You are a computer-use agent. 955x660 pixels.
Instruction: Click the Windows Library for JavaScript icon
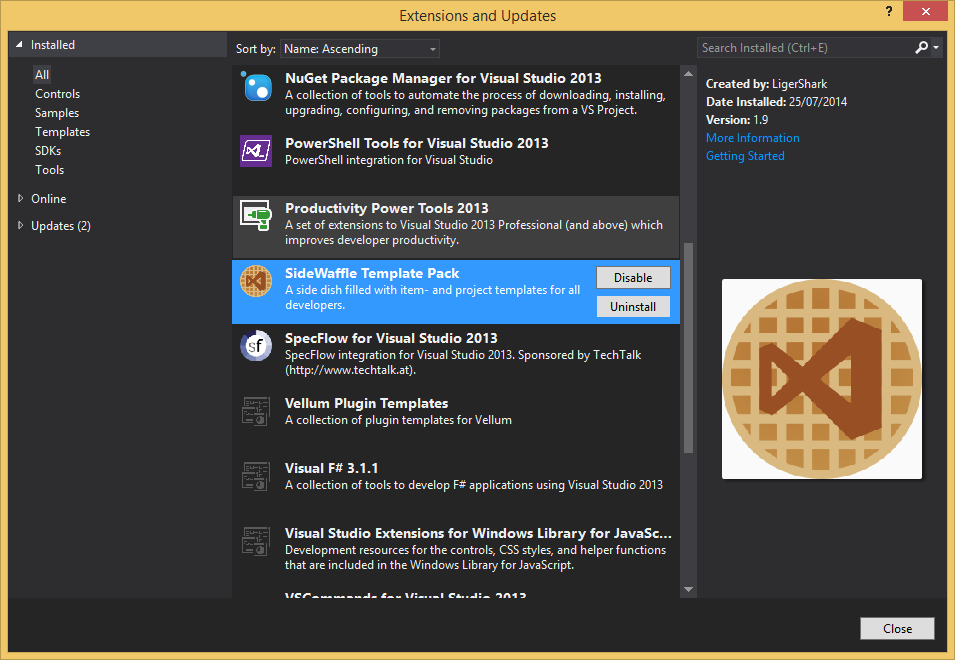[x=256, y=541]
